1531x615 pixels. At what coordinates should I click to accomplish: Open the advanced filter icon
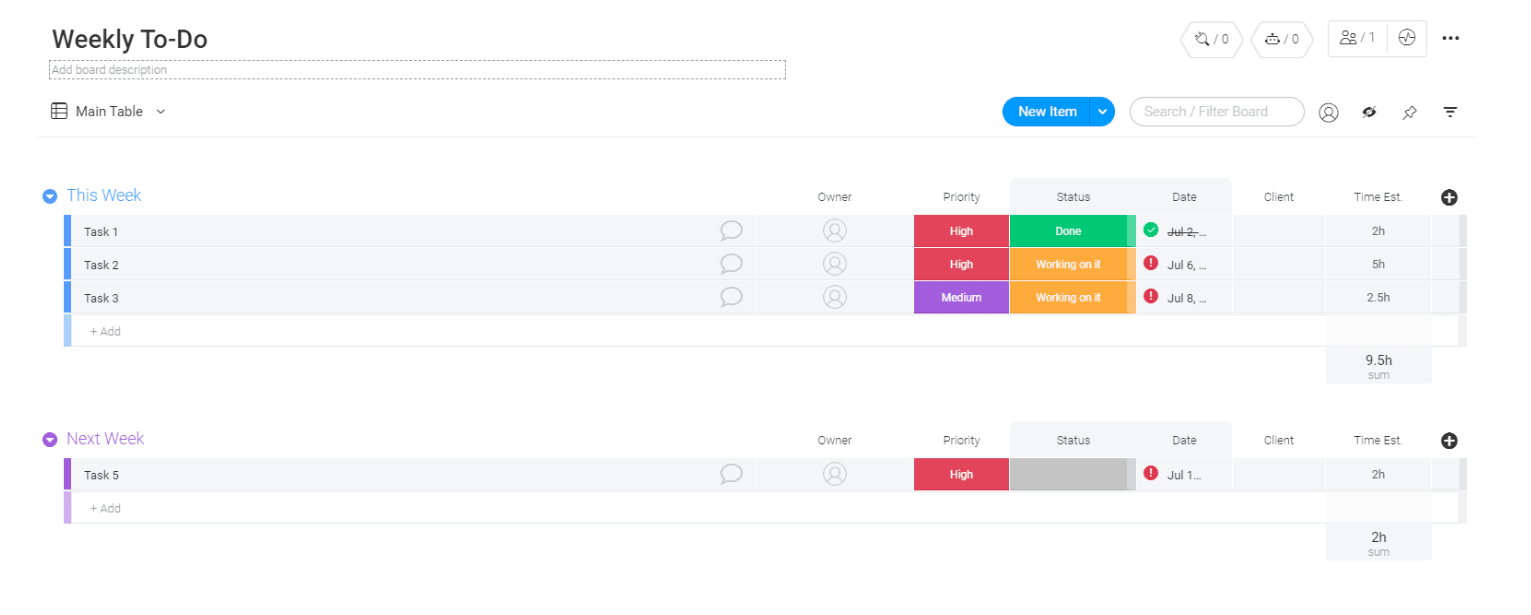coord(1450,112)
